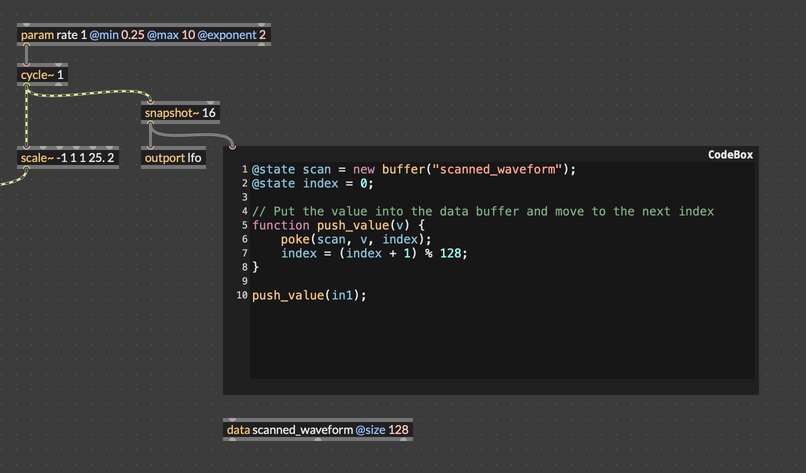Click the green comment line in the code
Image resolution: width=806 pixels, height=473 pixels.
[482, 211]
